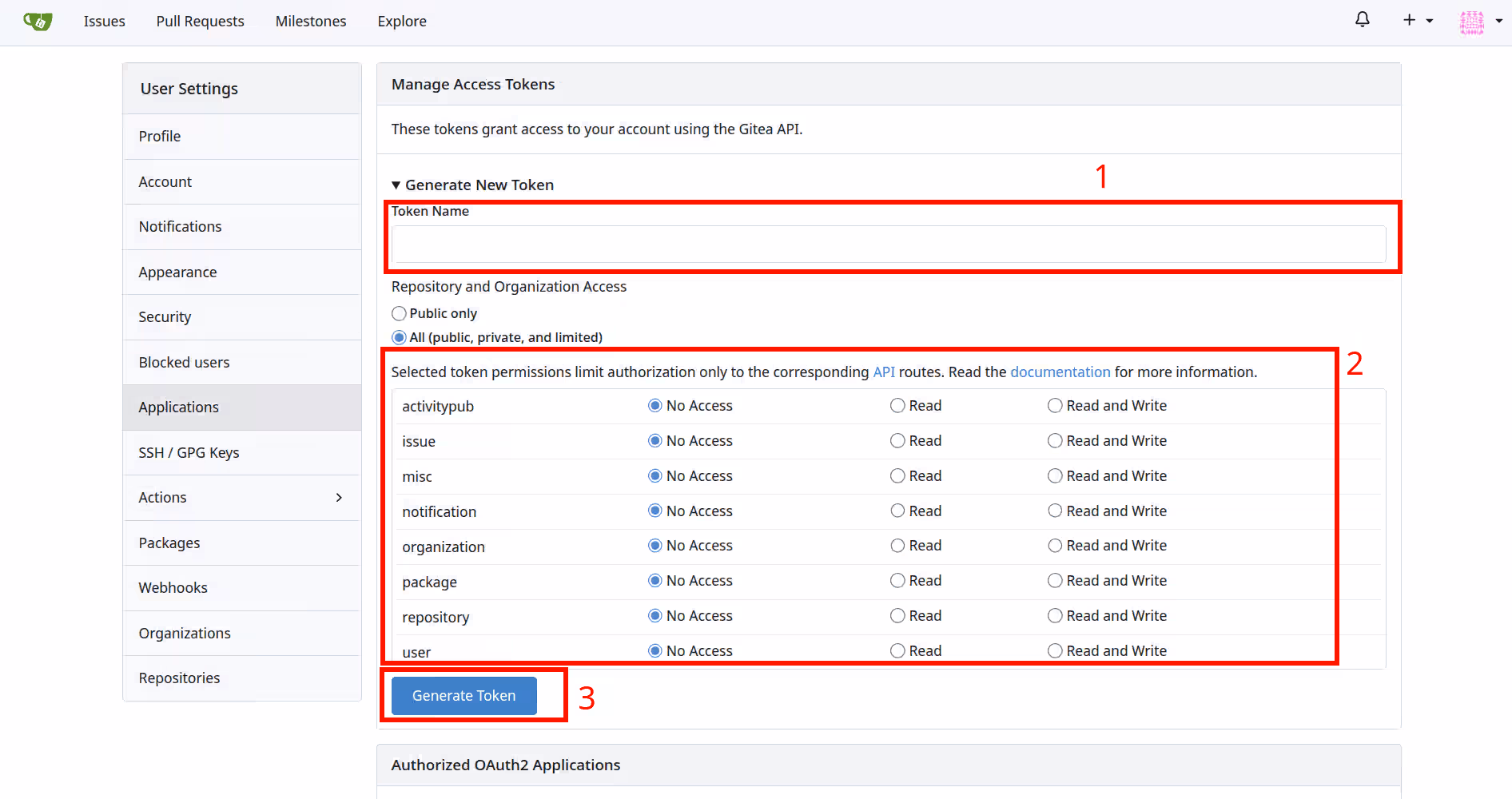Collapse the Generate New Token section

472,185
